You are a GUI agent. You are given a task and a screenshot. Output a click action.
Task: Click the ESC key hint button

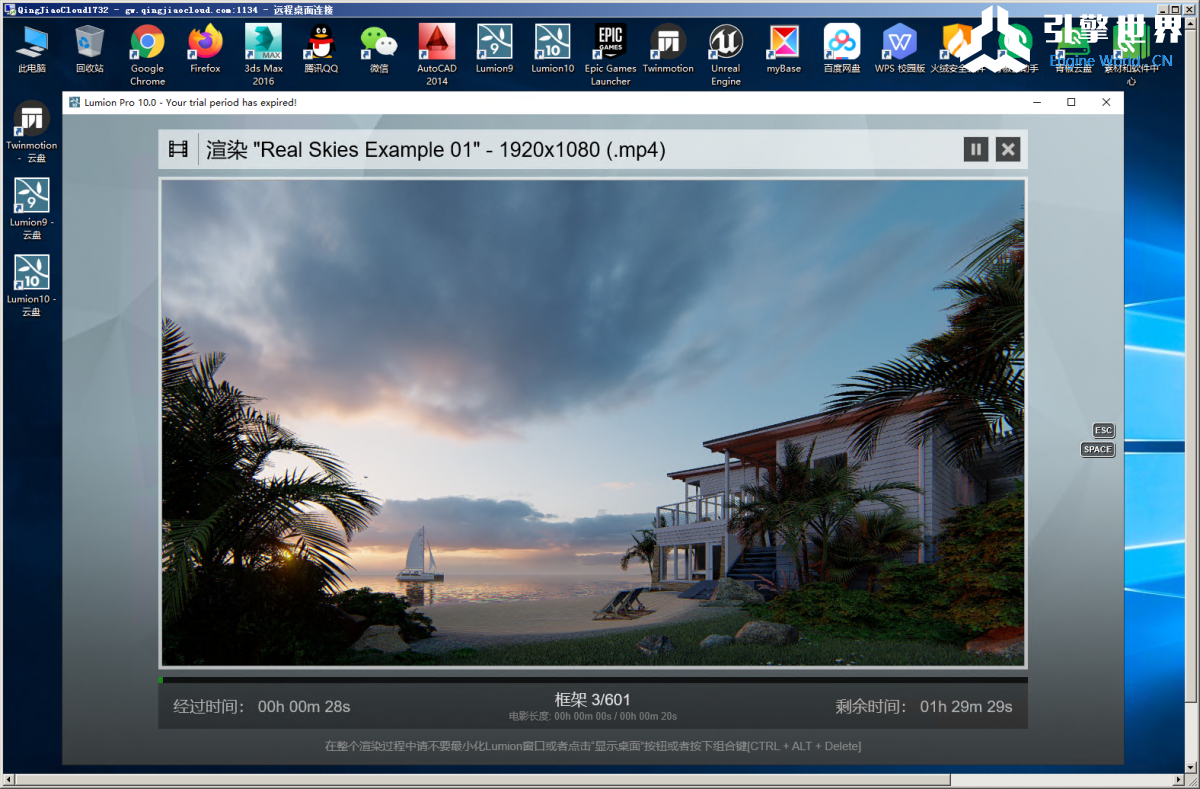coord(1103,430)
